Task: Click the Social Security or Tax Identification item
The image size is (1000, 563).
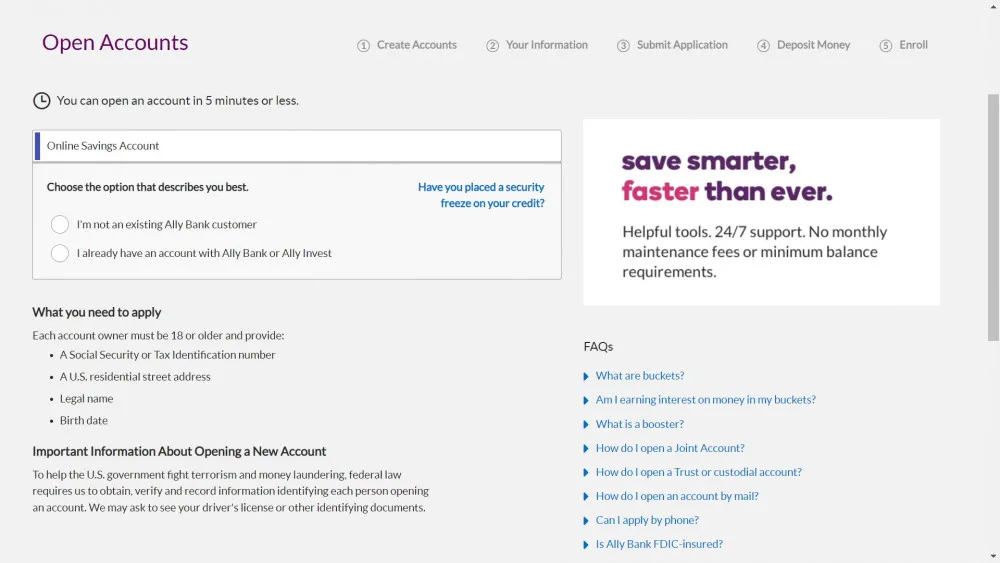Action: click(x=168, y=355)
